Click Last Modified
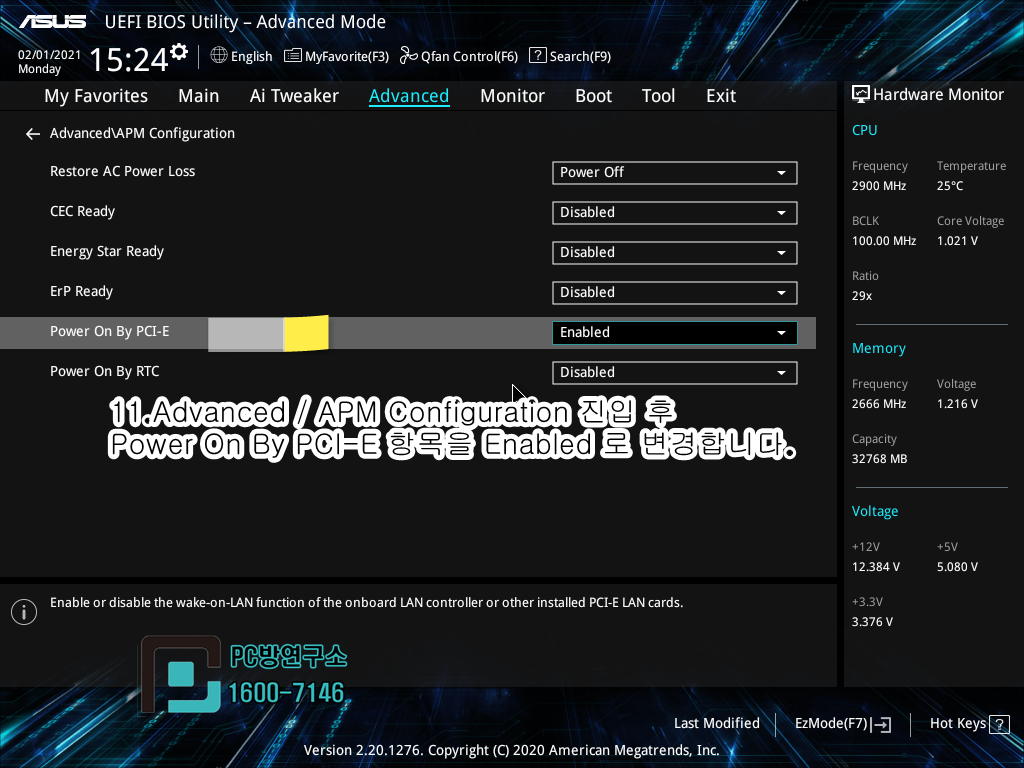This screenshot has width=1024, height=768. click(716, 723)
